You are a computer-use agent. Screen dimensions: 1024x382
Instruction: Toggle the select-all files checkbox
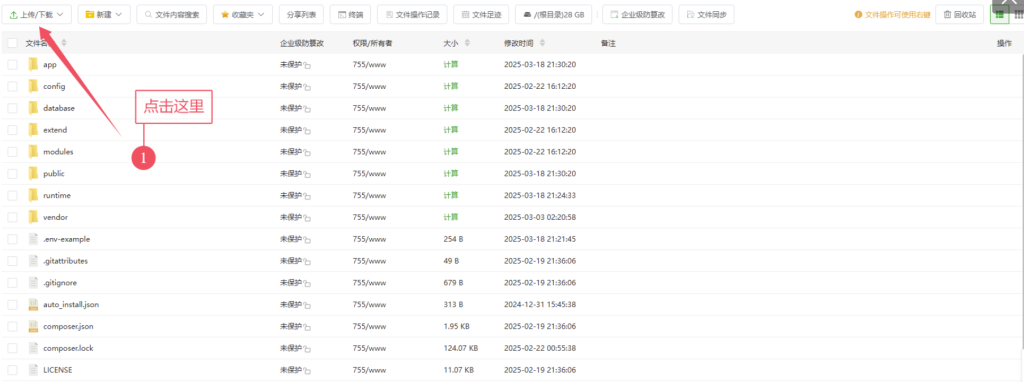tap(12, 43)
